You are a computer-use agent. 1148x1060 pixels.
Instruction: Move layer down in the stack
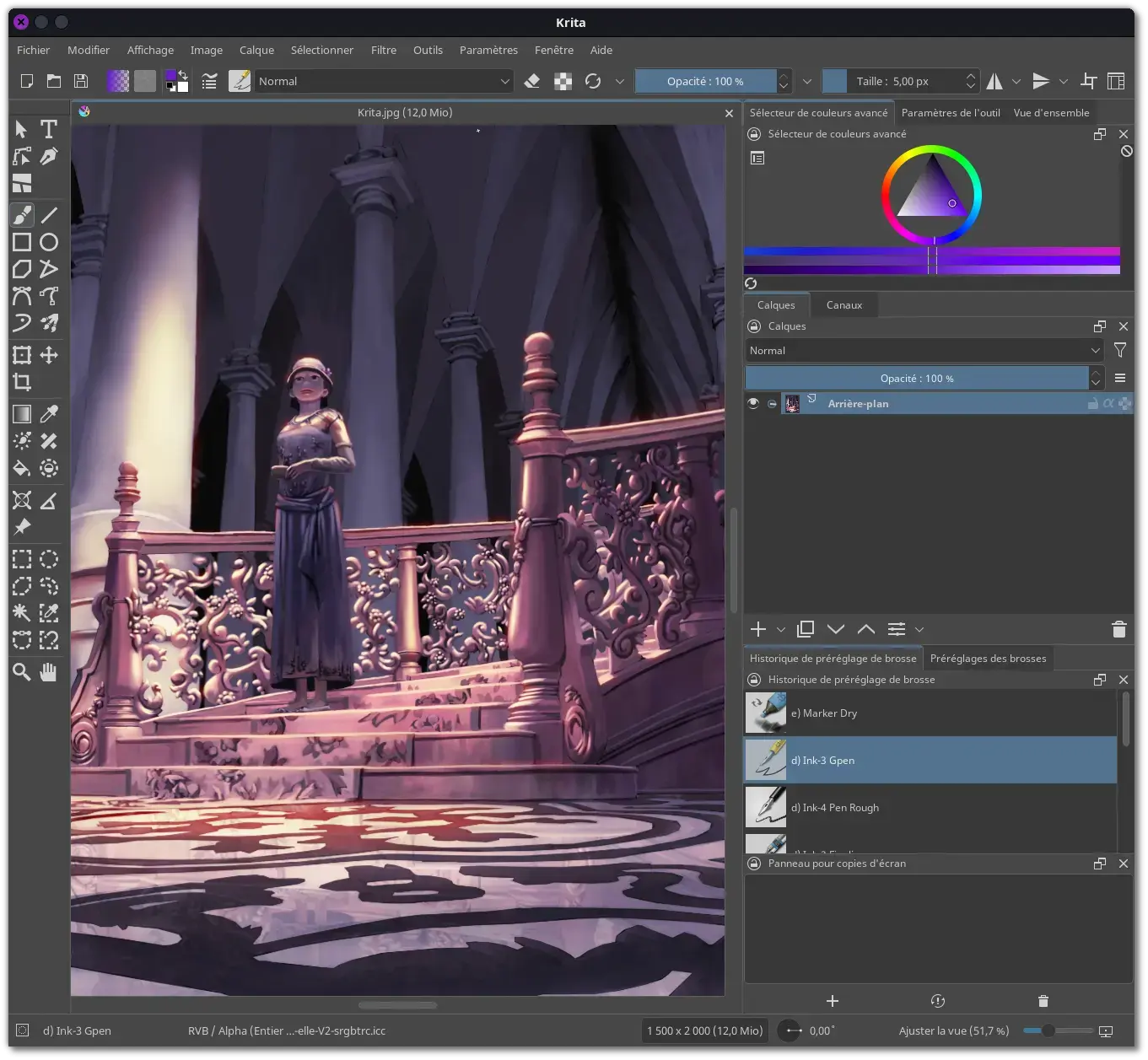coord(836,629)
